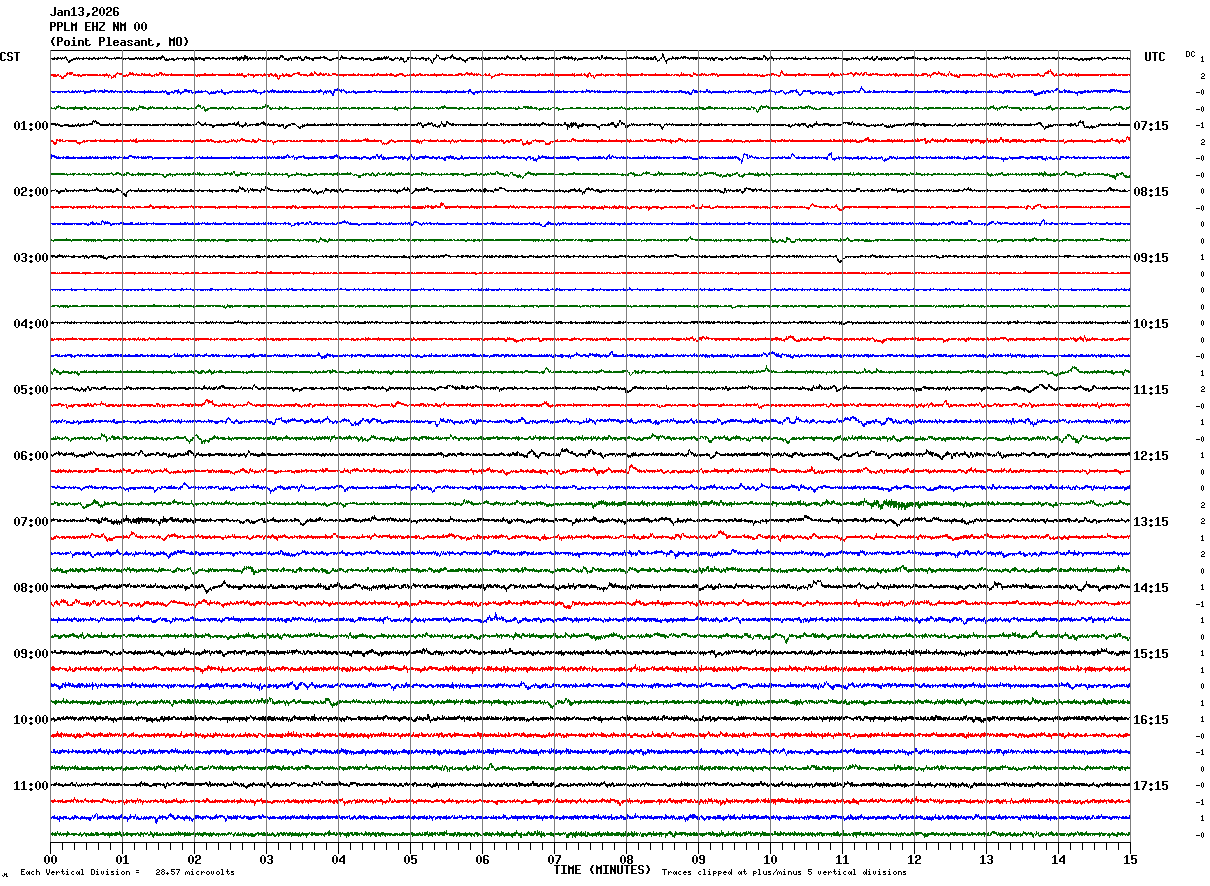Click the UTC timezone header

coord(1155,57)
